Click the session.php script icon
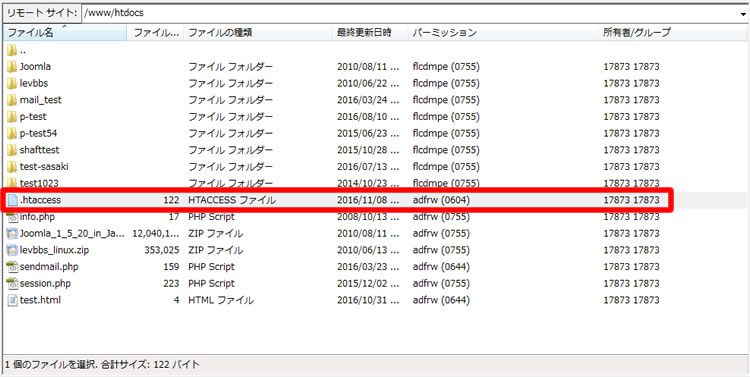This screenshot has height=377, width=750. pyautogui.click(x=12, y=283)
